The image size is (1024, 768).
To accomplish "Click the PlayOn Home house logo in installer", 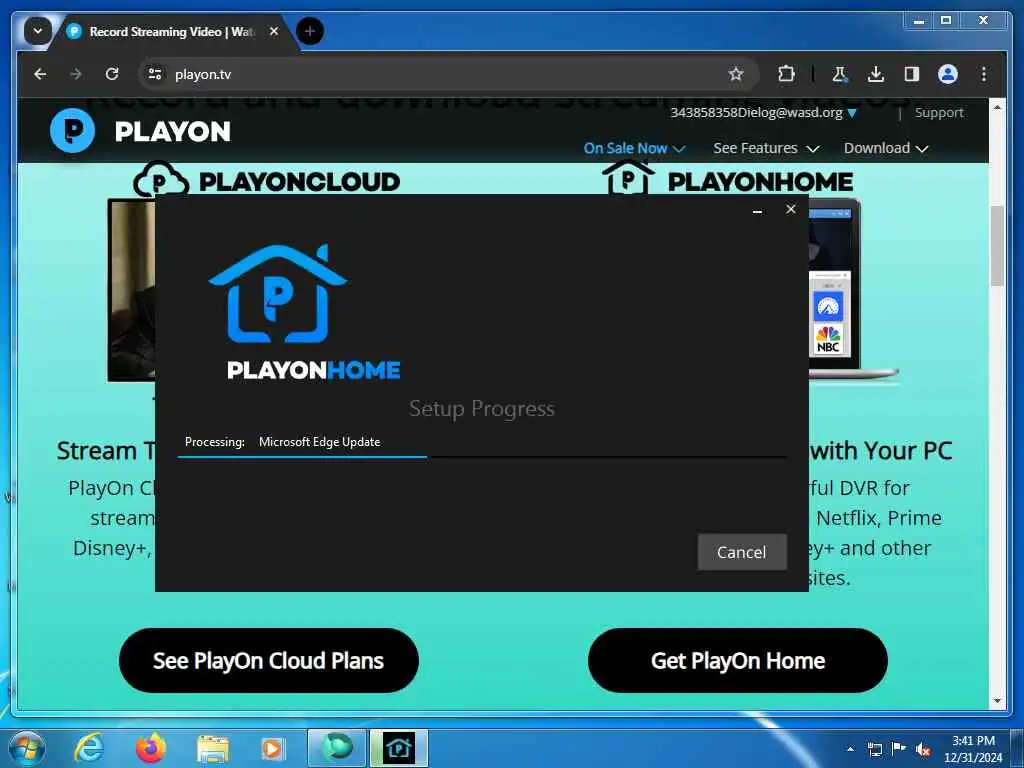I will pyautogui.click(x=278, y=293).
